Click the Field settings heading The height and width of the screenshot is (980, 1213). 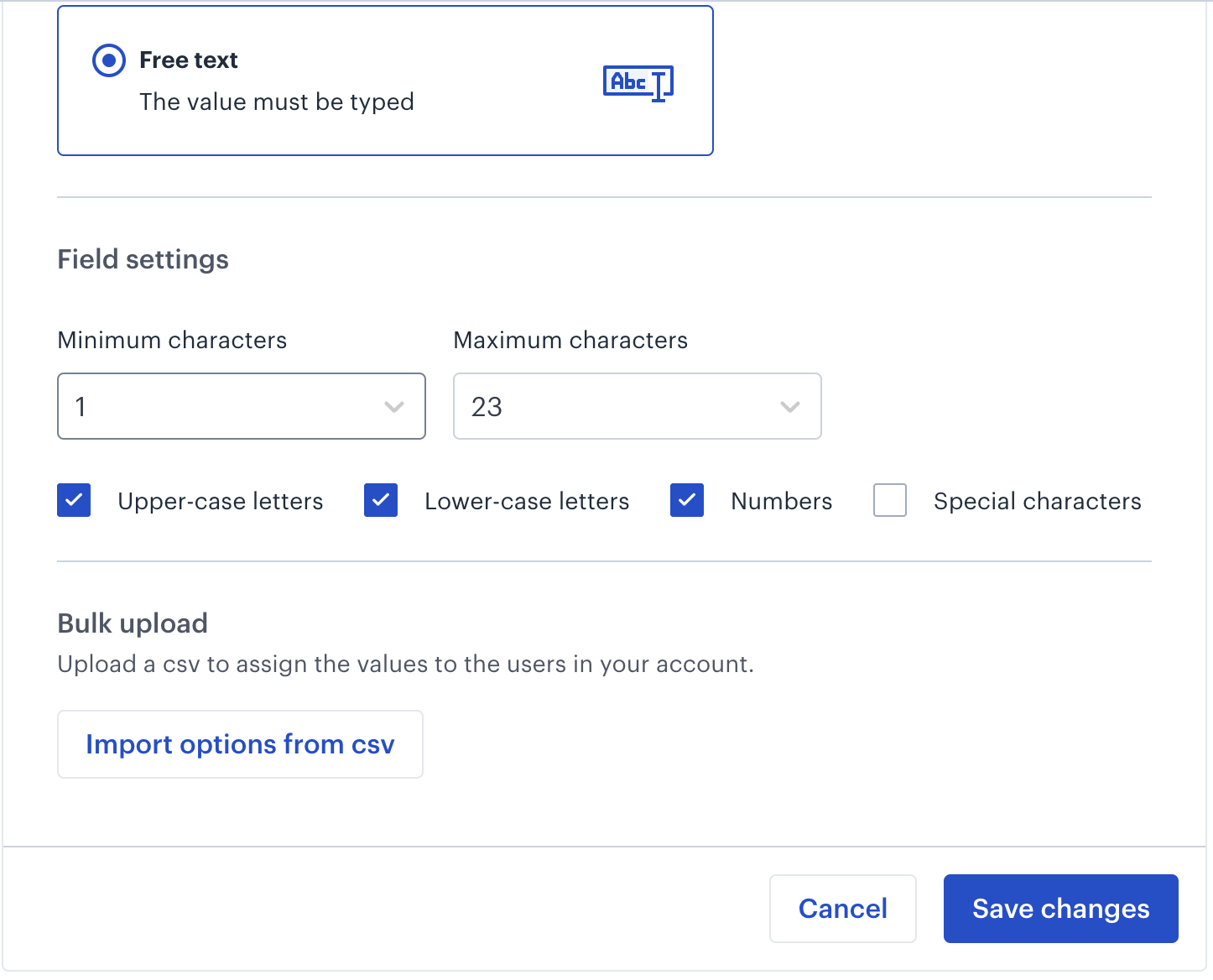click(143, 259)
